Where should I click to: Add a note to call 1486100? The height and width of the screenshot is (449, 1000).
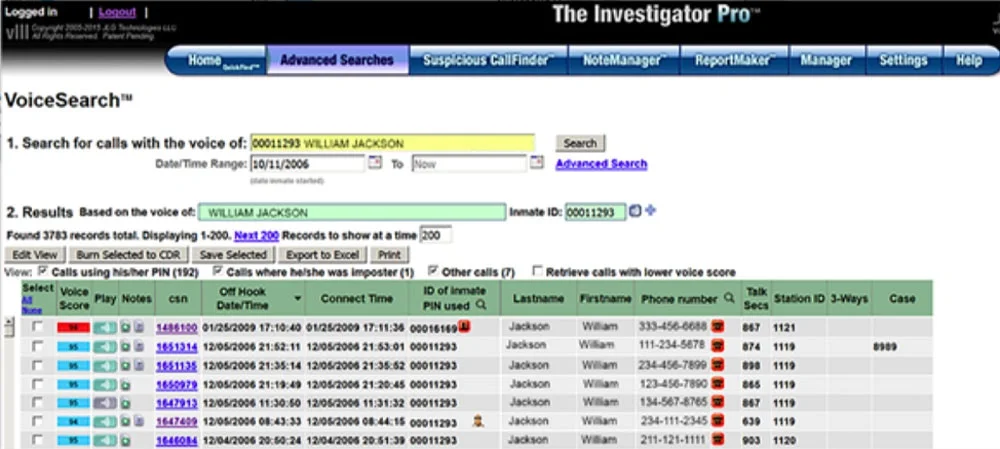pos(126,328)
